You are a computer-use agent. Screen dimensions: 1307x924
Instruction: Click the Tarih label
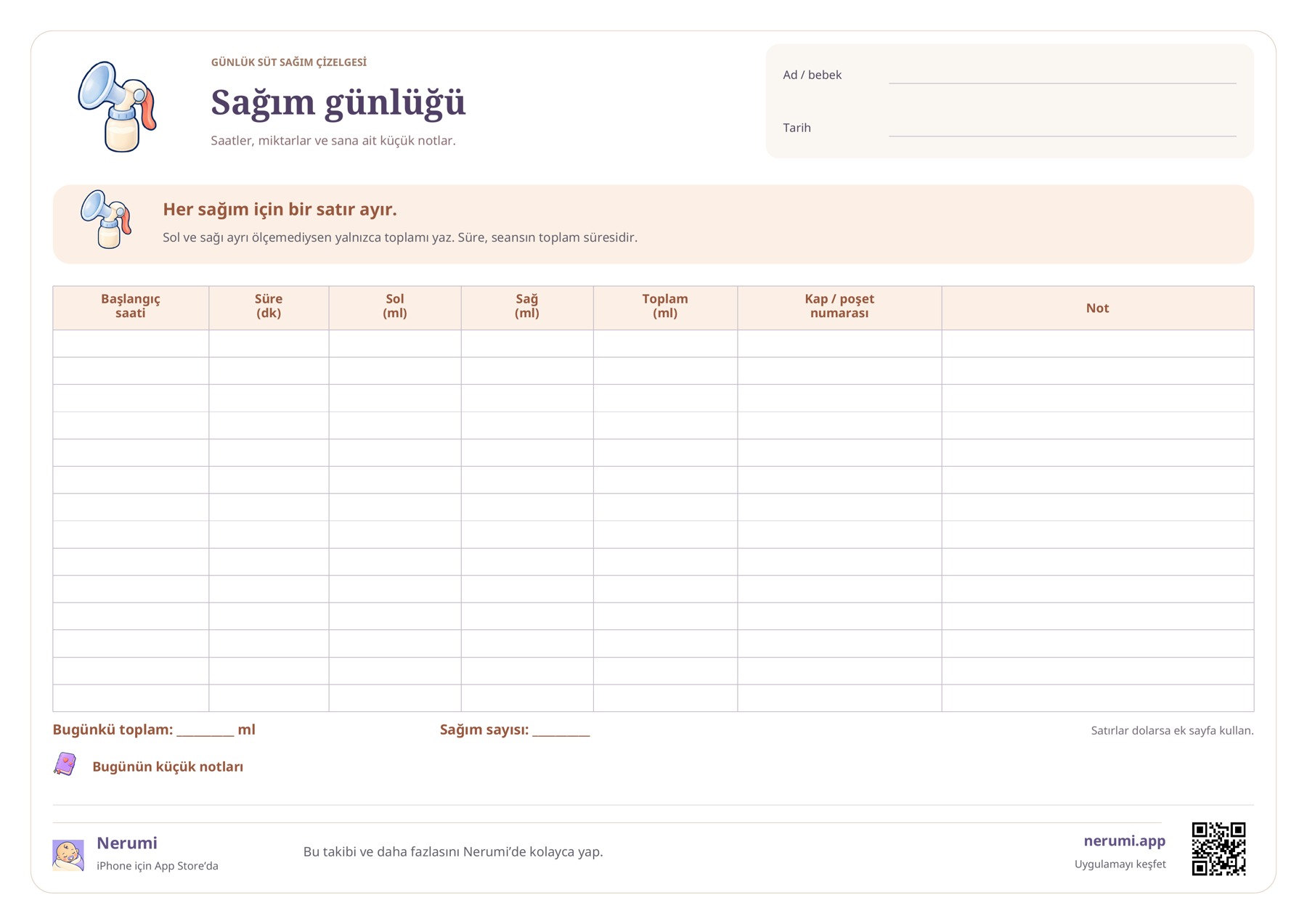(797, 128)
